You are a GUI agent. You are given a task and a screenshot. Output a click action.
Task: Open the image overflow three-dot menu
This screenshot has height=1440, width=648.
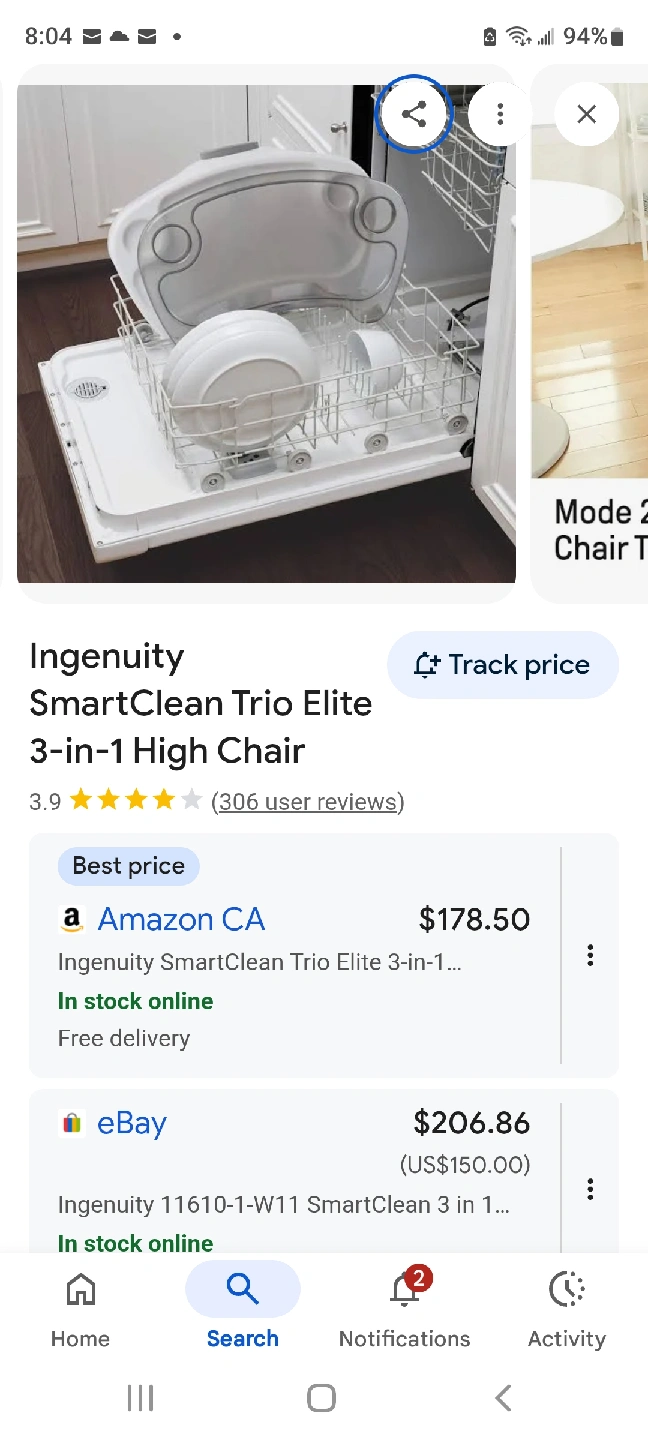pos(500,114)
